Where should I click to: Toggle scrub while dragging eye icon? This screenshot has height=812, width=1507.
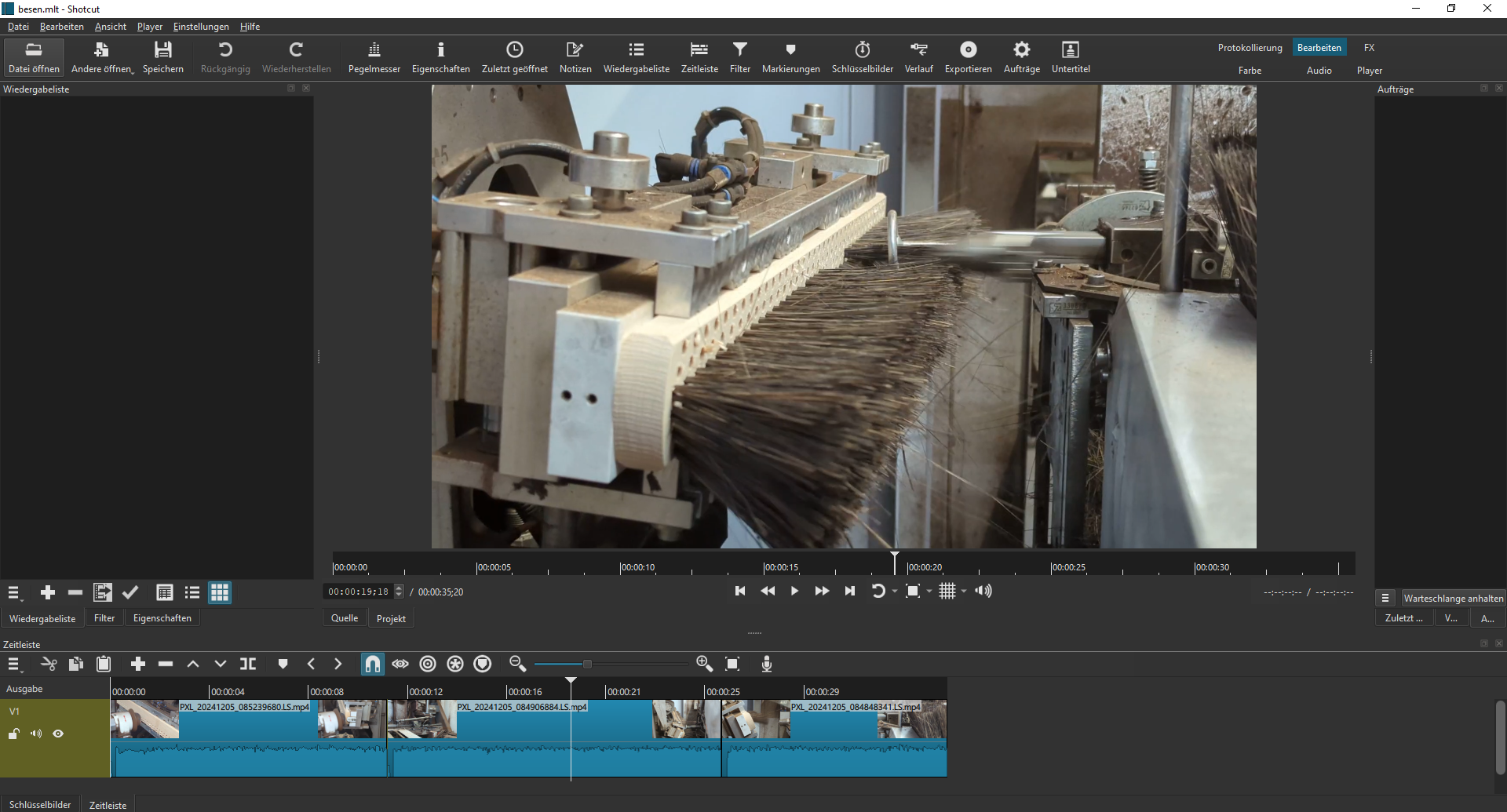400,665
